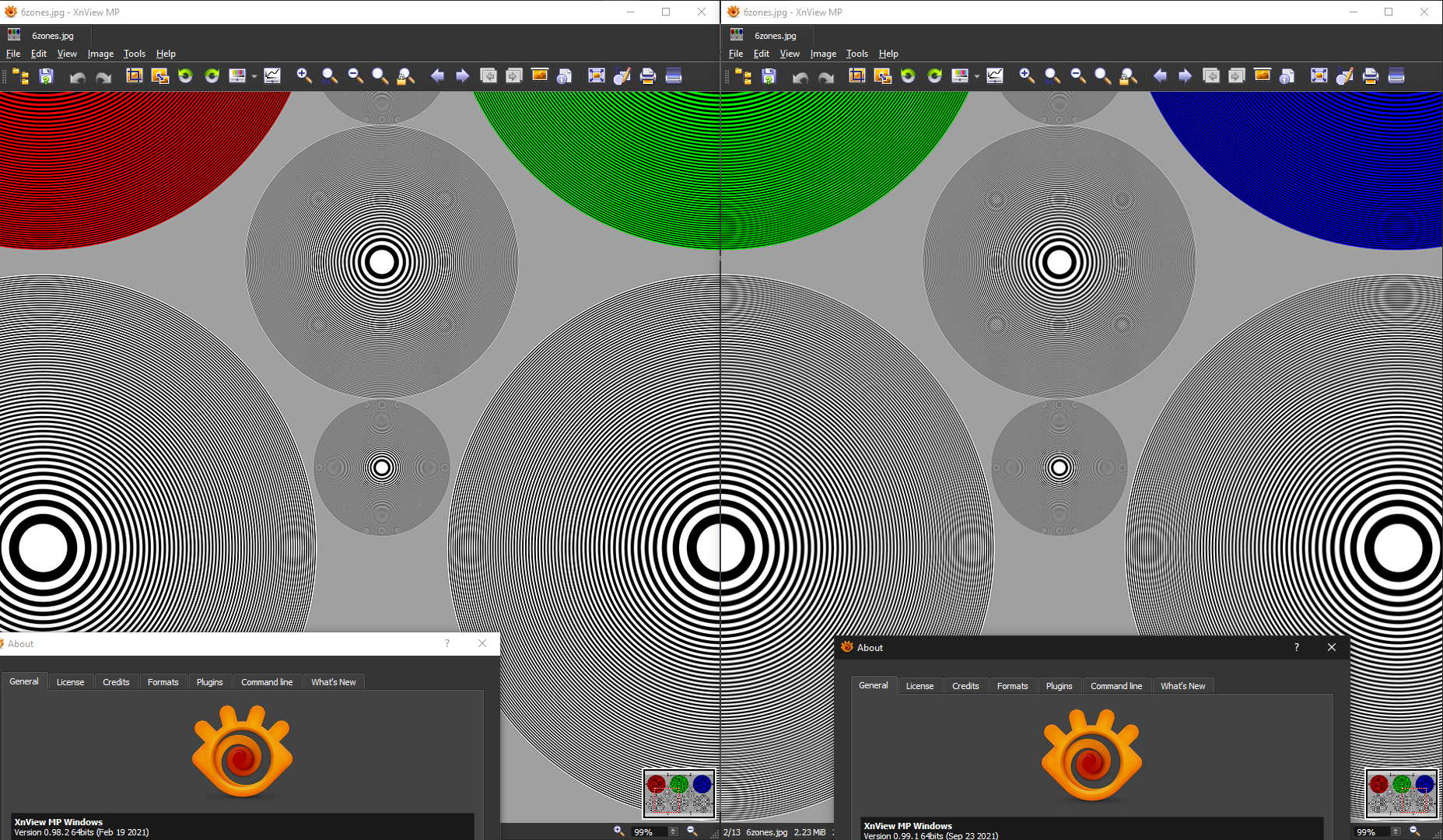Click Save as icon in right toolbar

pos(769,75)
